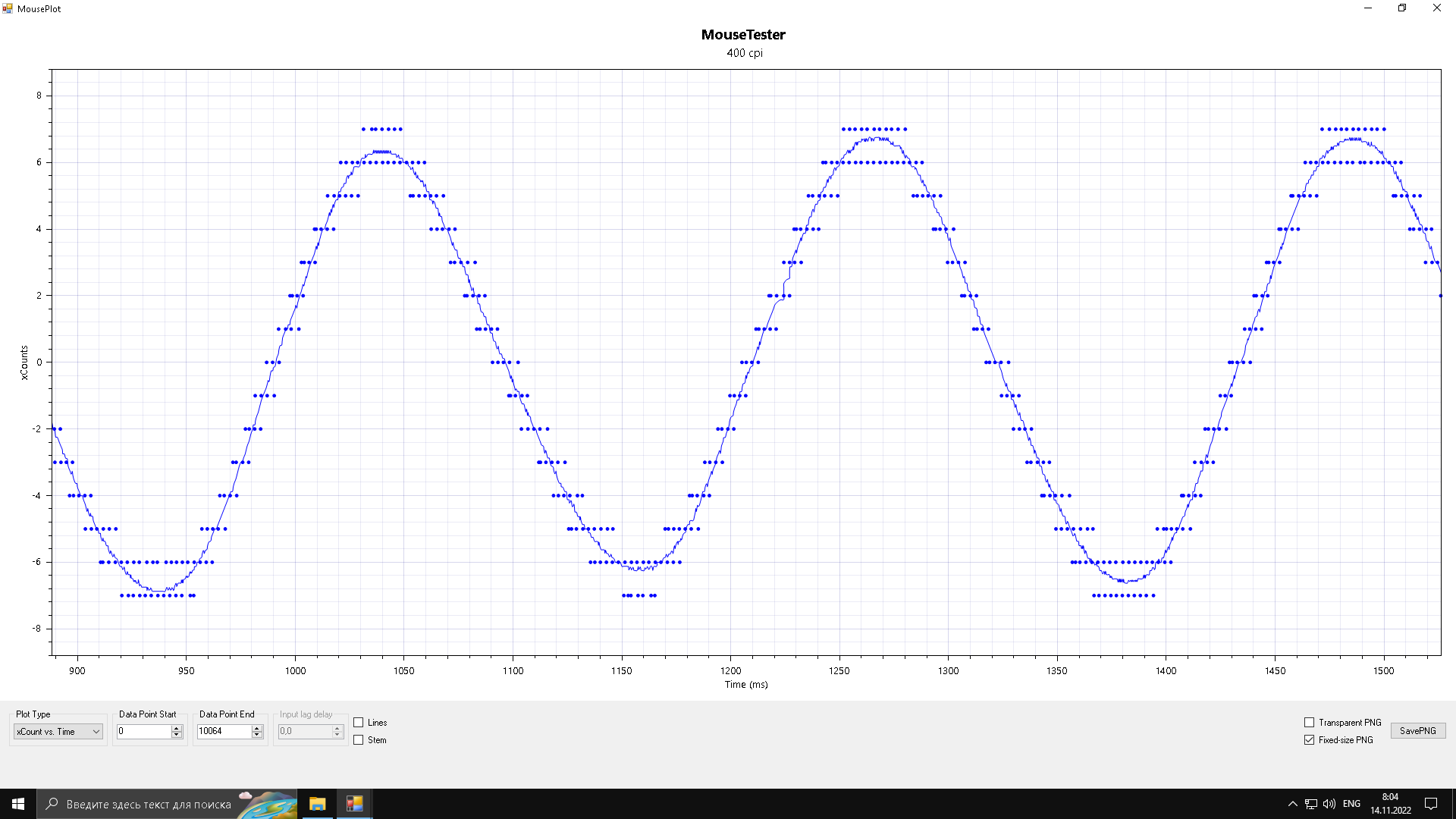Click the Windows taskbar search box

tap(148, 804)
